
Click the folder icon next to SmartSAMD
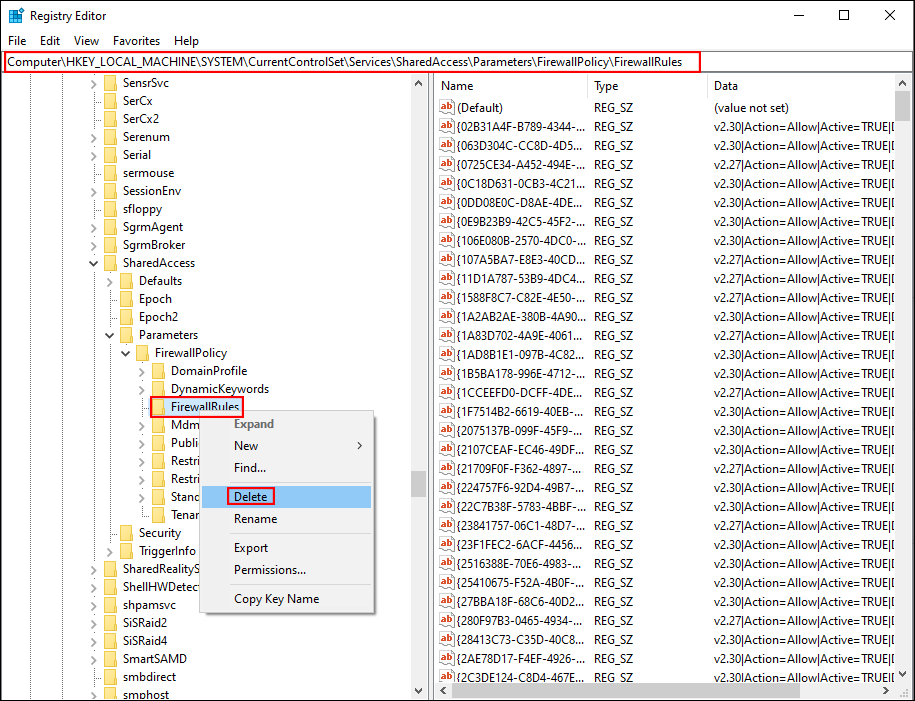pyautogui.click(x=110, y=659)
